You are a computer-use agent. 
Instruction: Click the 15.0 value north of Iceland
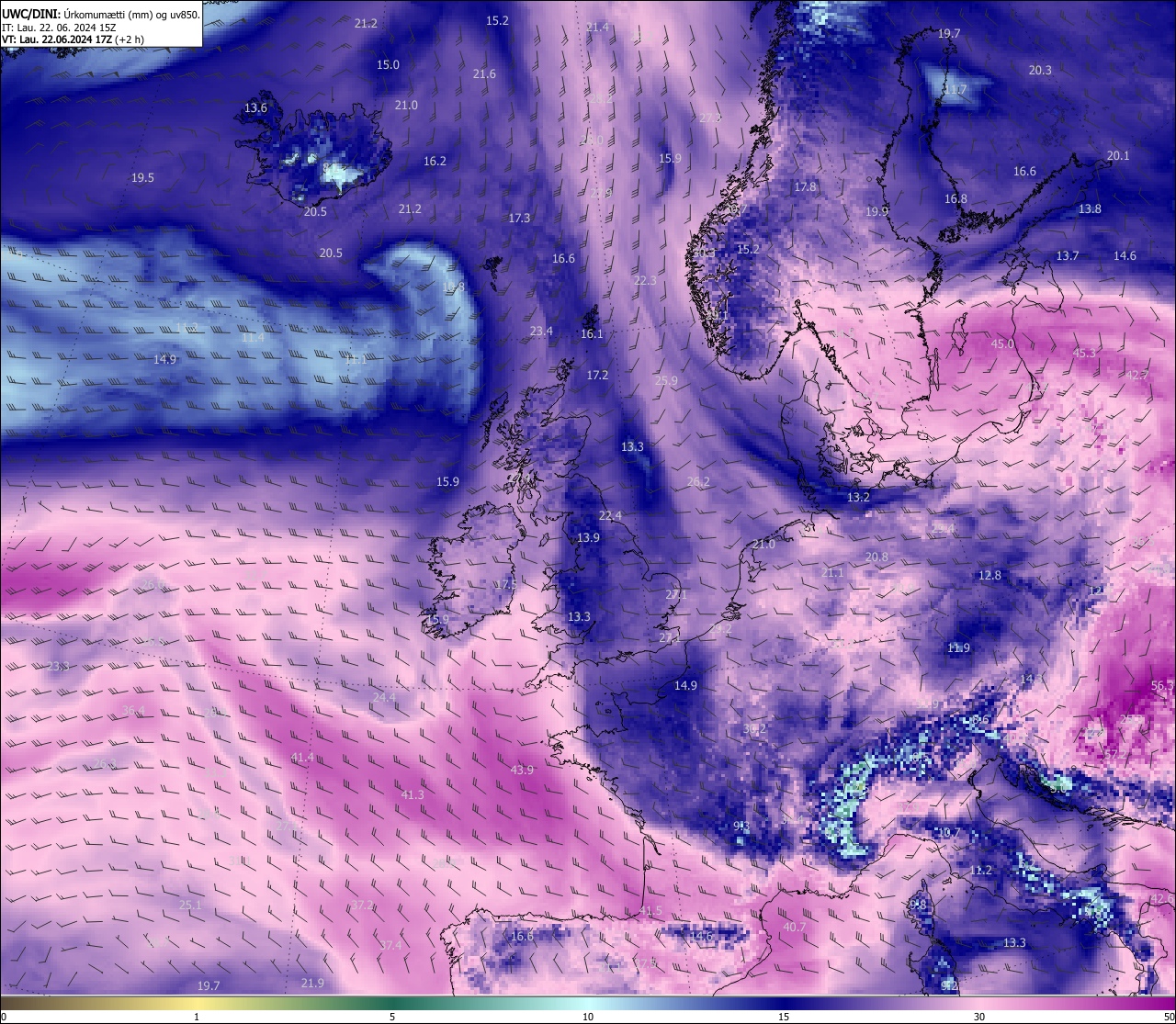tap(388, 65)
